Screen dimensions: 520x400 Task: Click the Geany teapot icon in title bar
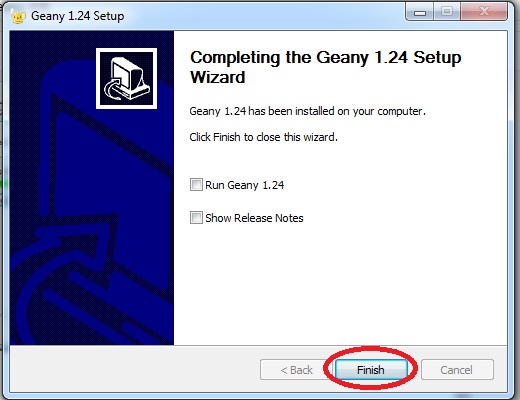tap(18, 16)
